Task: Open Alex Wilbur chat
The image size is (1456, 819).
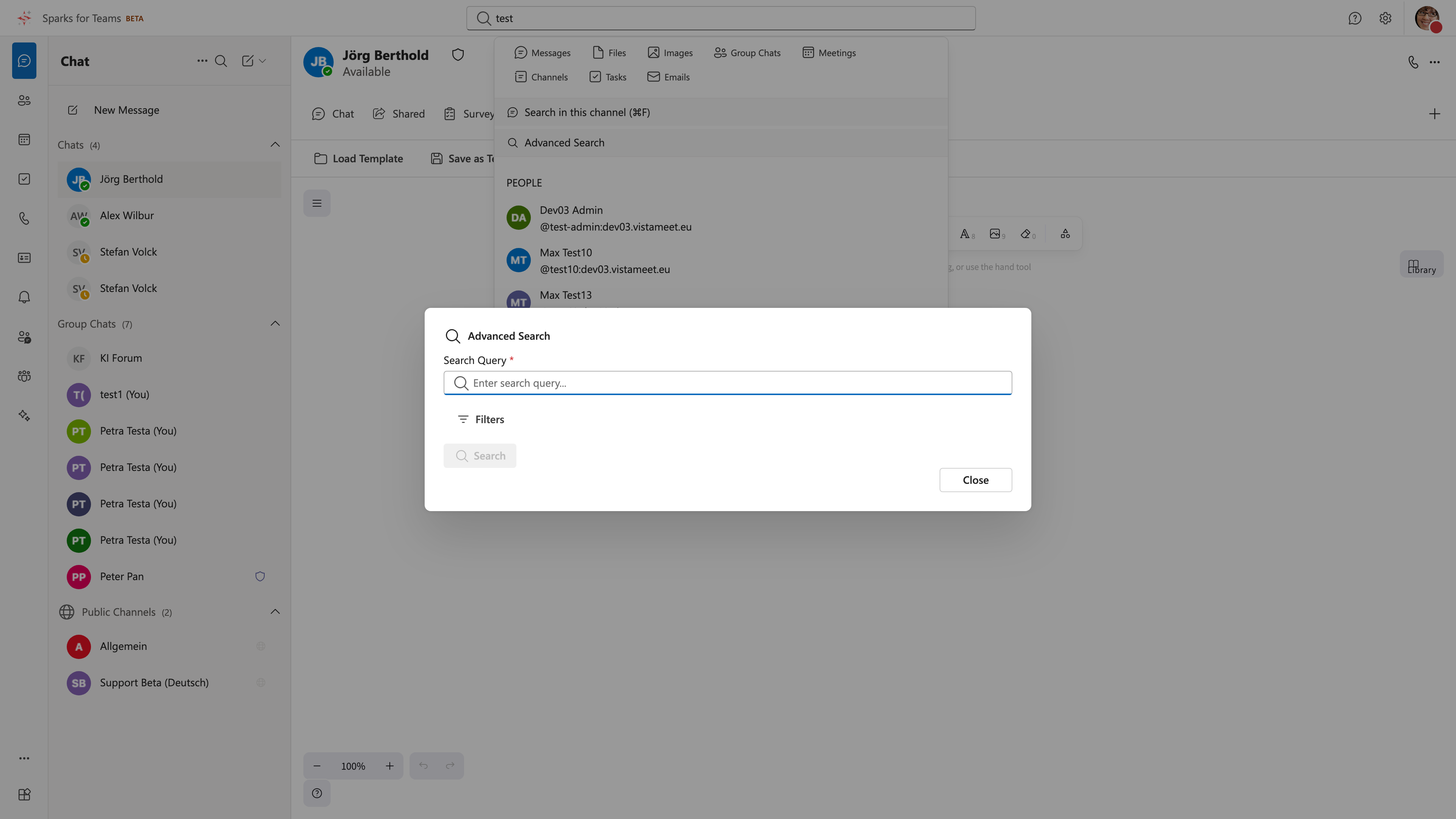Action: click(x=169, y=215)
